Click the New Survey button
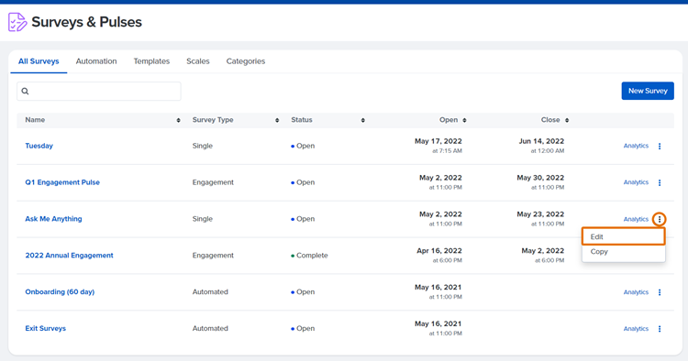Viewport: 688px width, 361px height. (648, 91)
